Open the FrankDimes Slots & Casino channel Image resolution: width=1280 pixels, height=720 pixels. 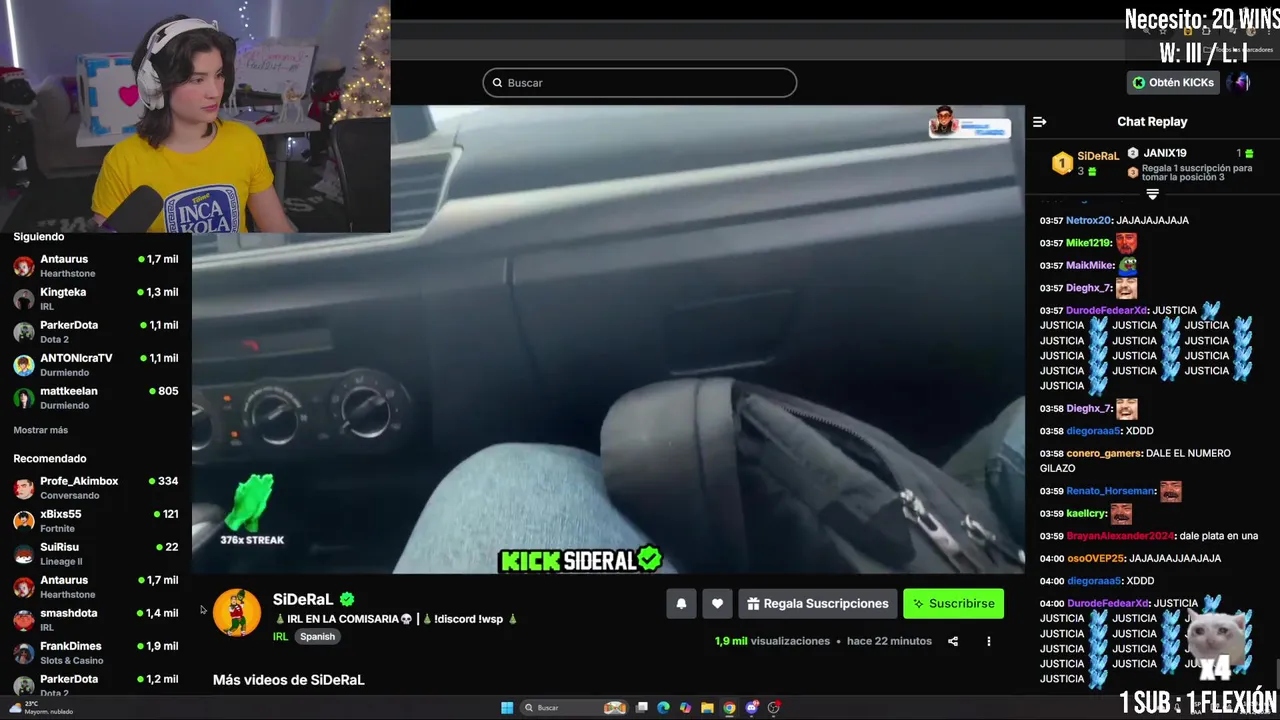(x=96, y=653)
